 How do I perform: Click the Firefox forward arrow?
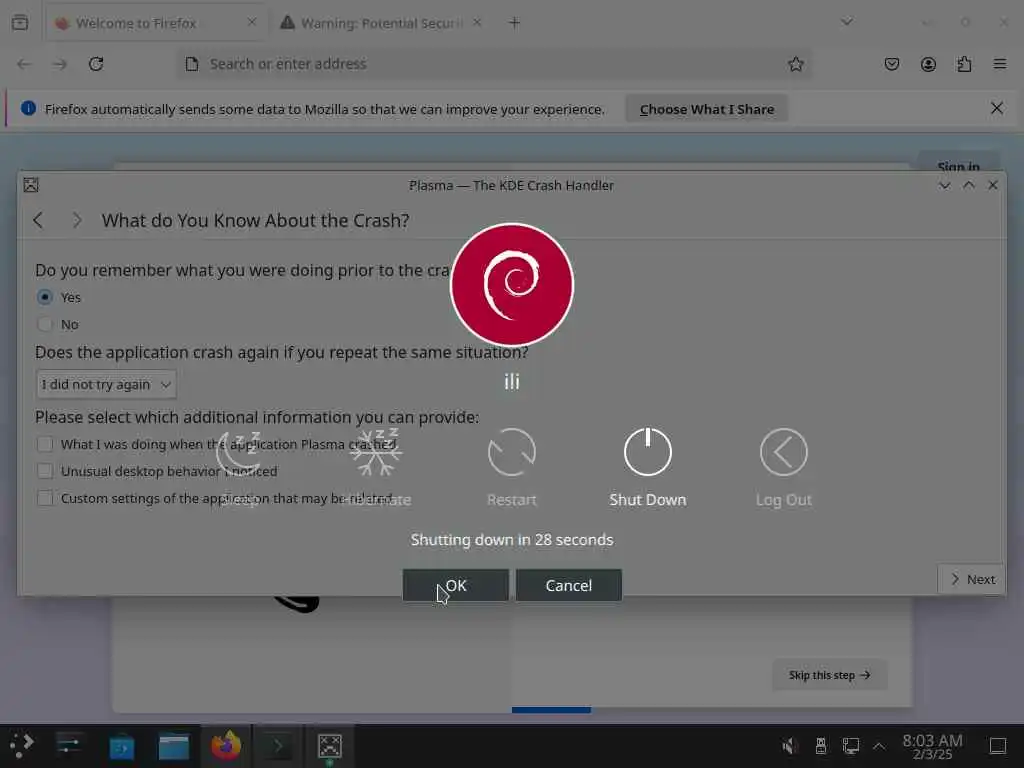60,64
